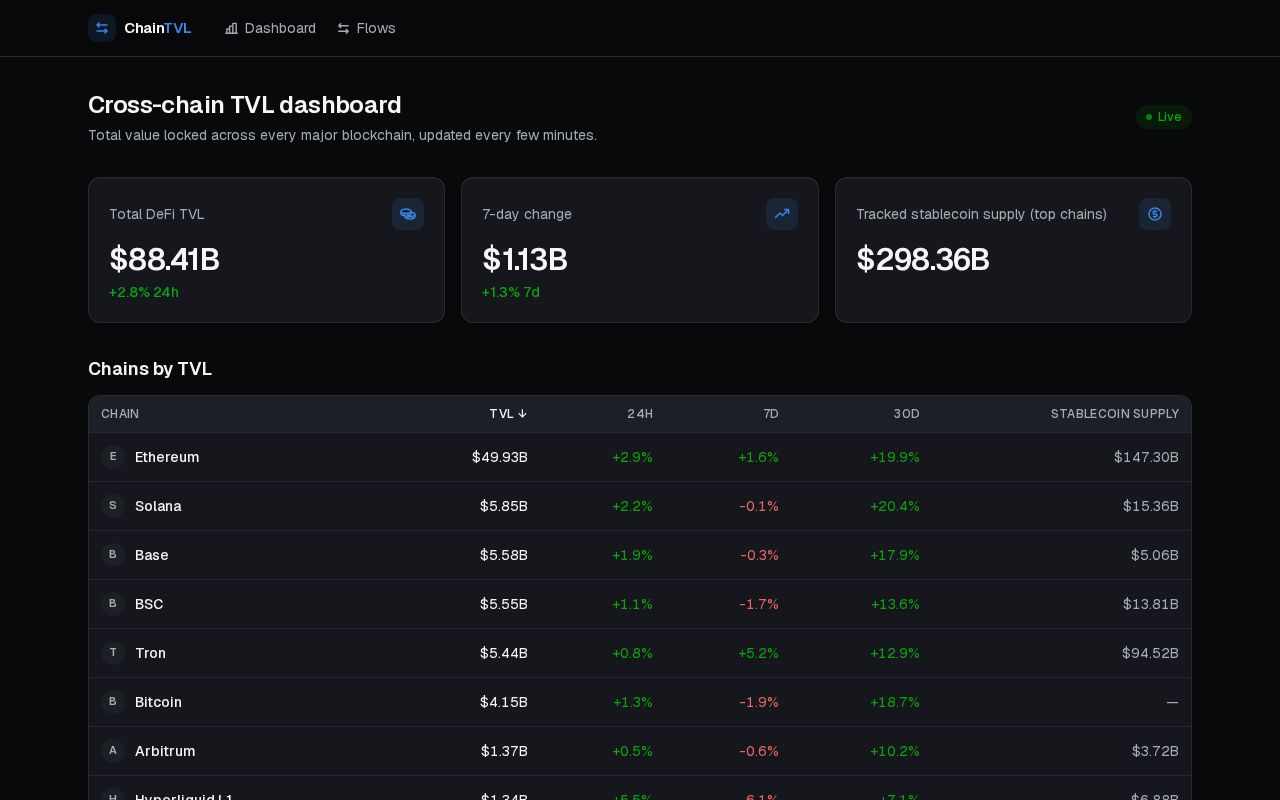This screenshot has width=1280, height=800.
Task: Sort by Chain column header
Action: pos(120,414)
